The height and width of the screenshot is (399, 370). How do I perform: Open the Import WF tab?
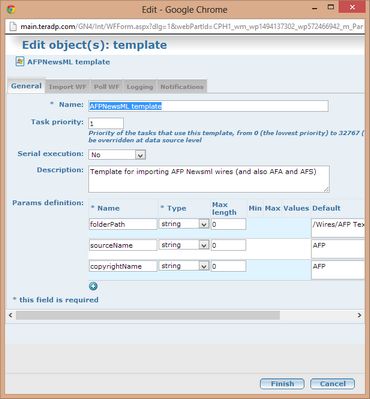point(68,87)
